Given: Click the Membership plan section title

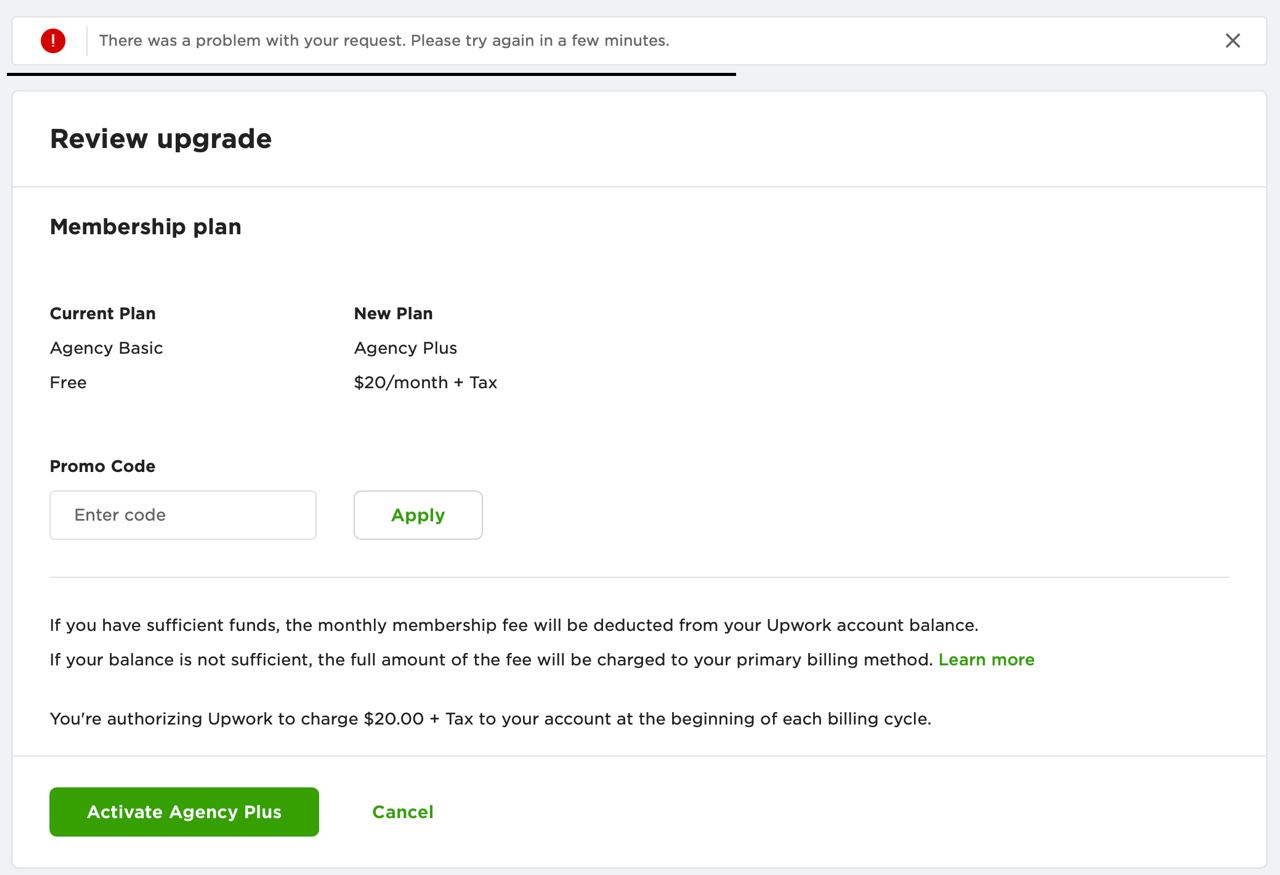Looking at the screenshot, I should [x=146, y=227].
